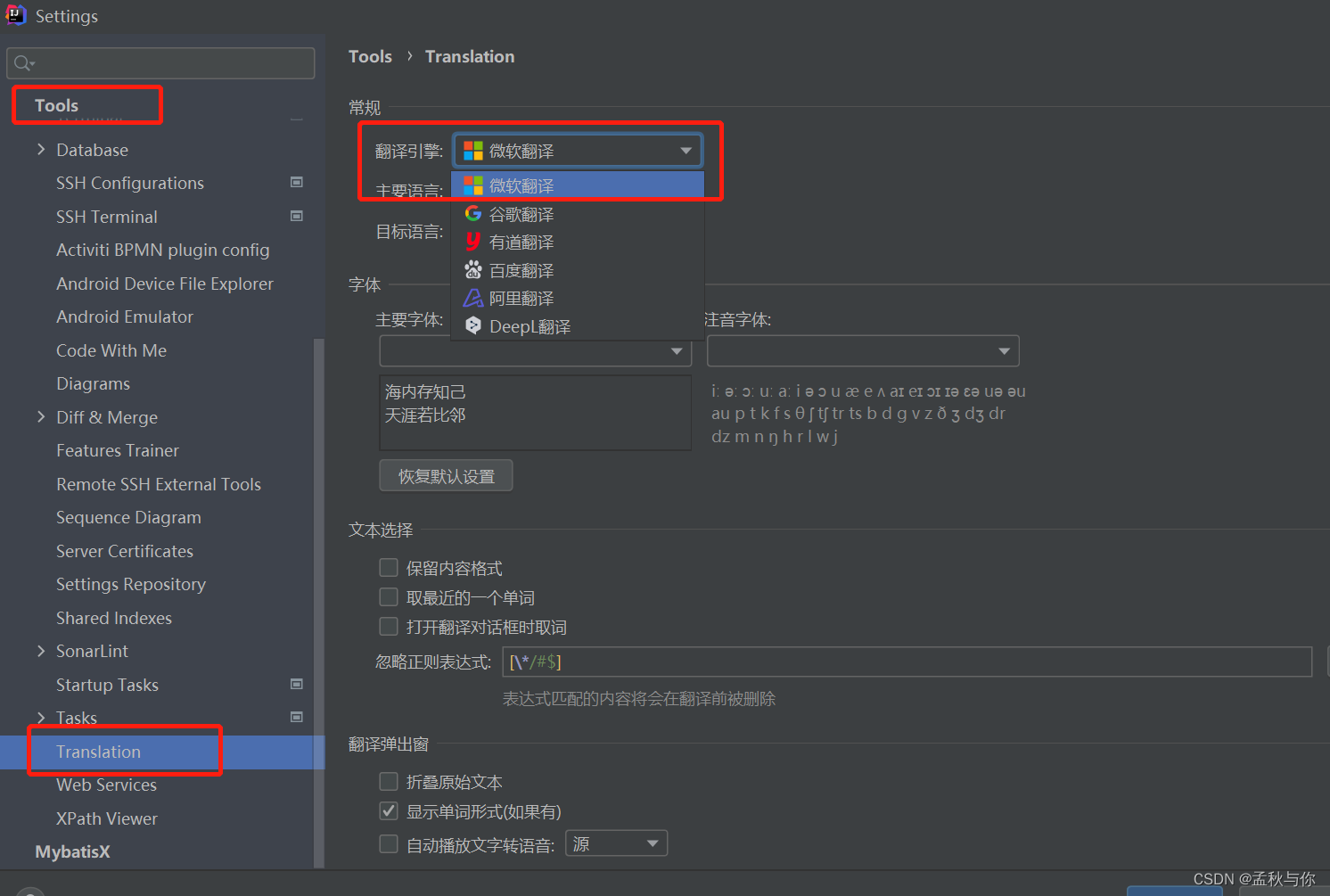Click Microsoft logo in highlighted dropdown item
Screen dimensions: 1330x896
(473, 185)
